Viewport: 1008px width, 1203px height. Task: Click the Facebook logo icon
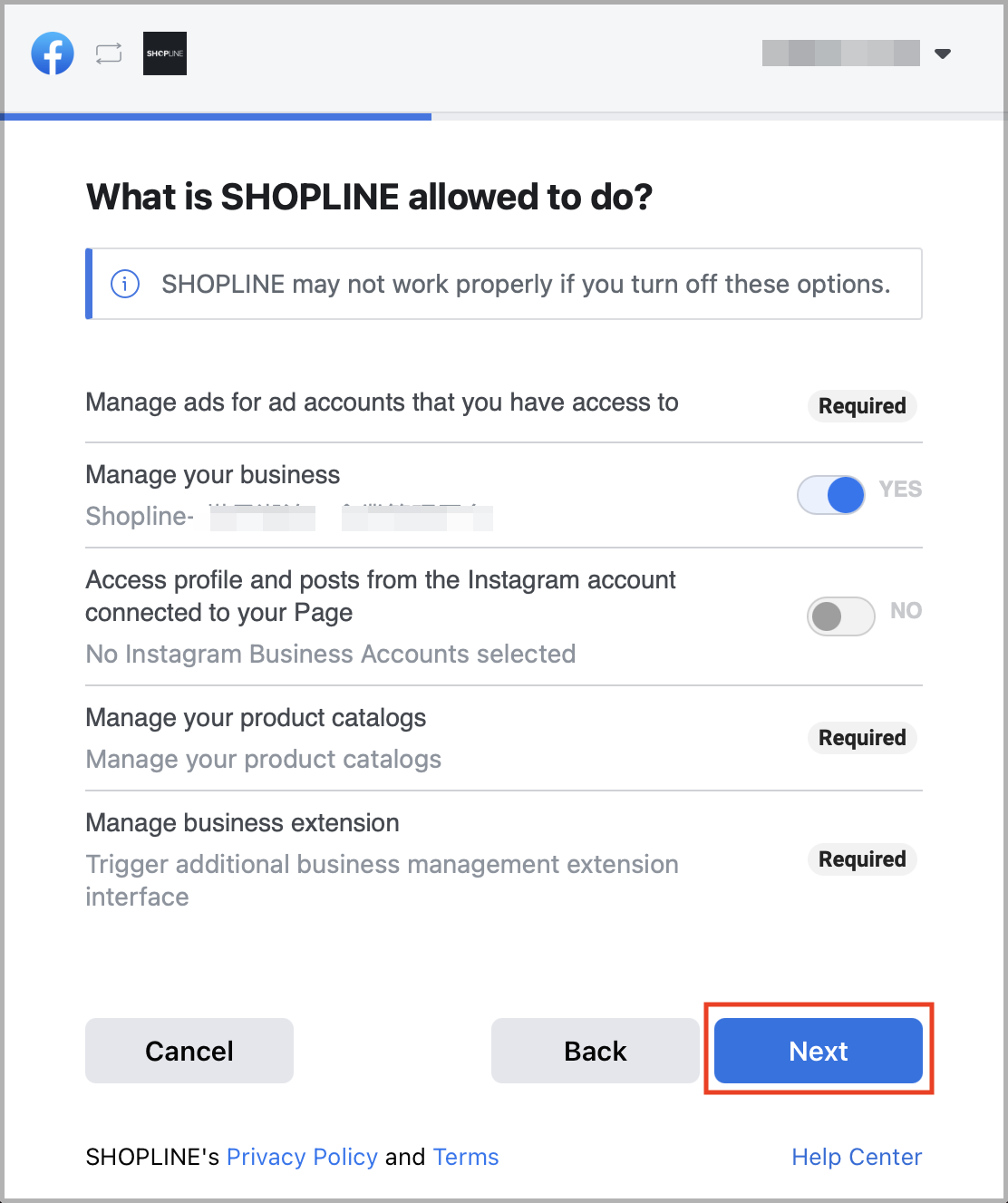[x=53, y=53]
